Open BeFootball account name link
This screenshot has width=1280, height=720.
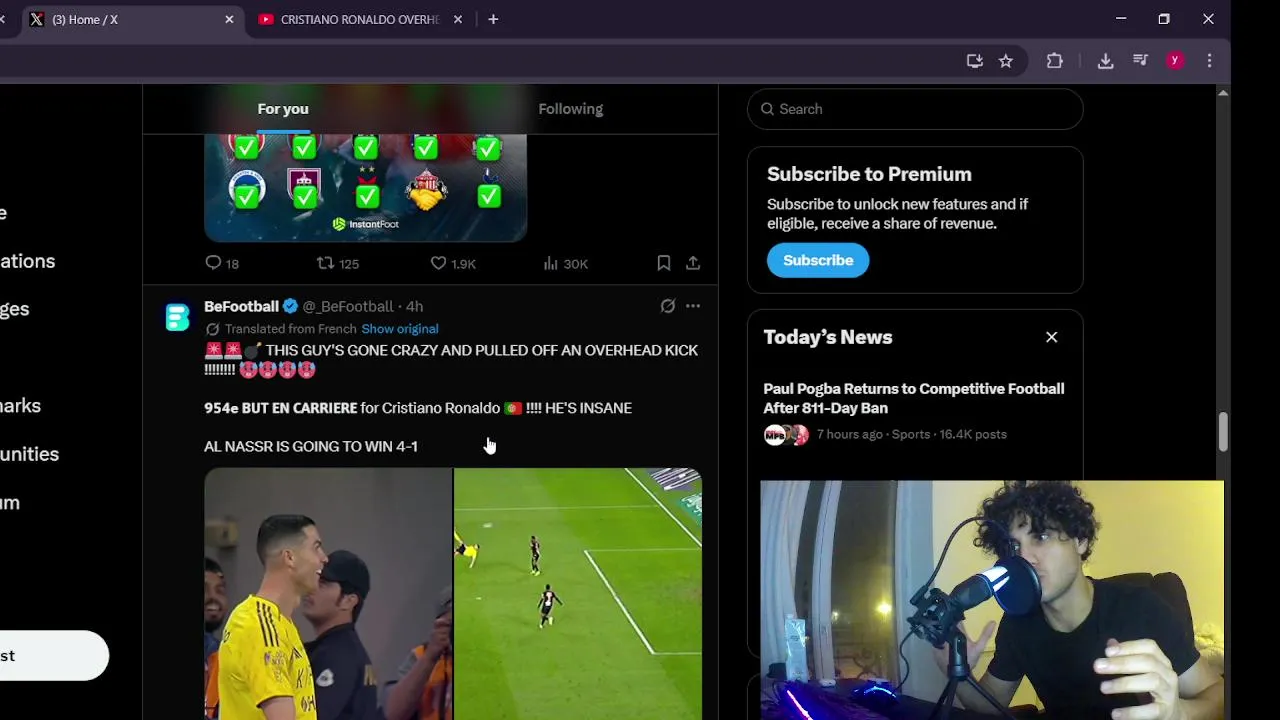241,306
